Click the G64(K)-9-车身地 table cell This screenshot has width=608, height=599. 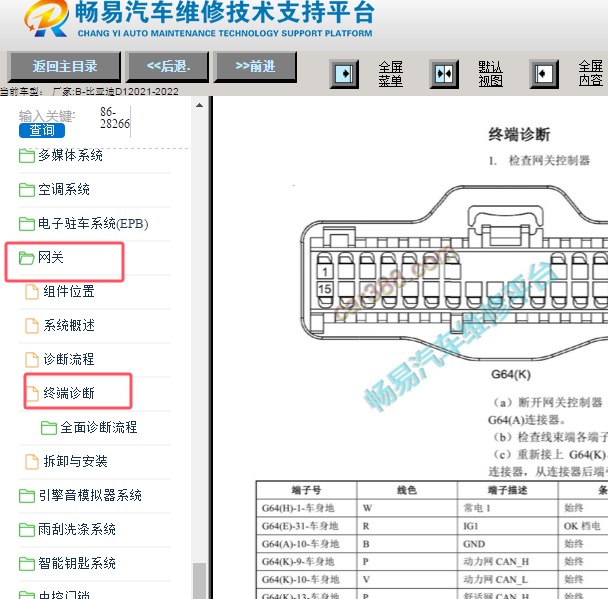(x=306, y=561)
